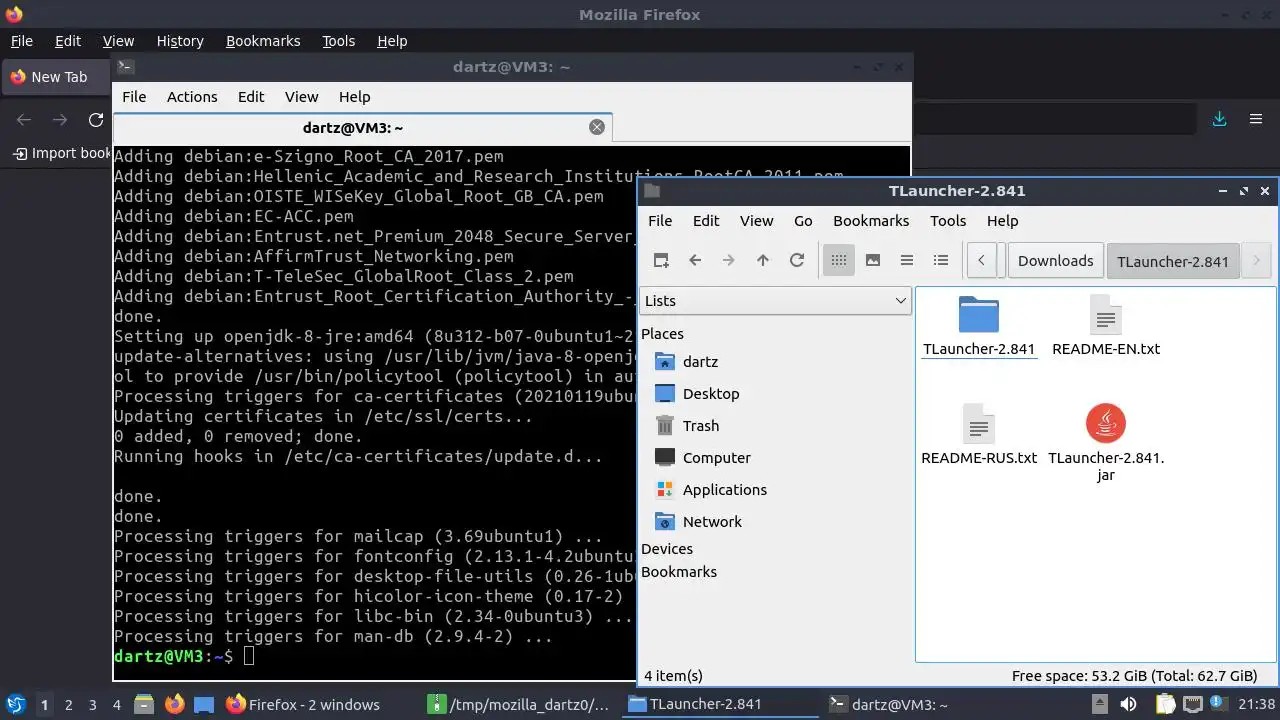The width and height of the screenshot is (1280, 720).
Task: Switch to virtual desktop 4
Action: coord(116,705)
